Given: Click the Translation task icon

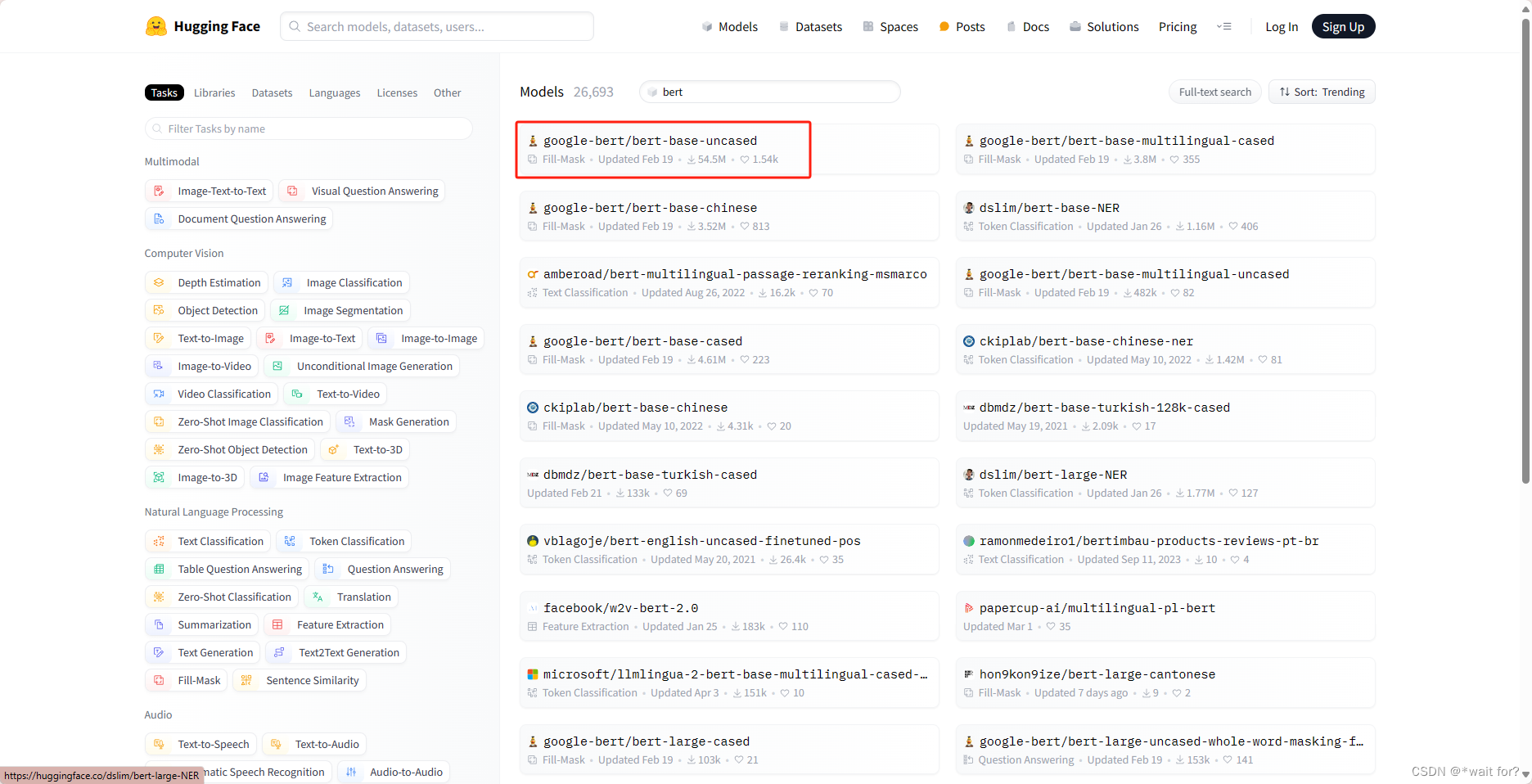Looking at the screenshot, I should point(318,597).
